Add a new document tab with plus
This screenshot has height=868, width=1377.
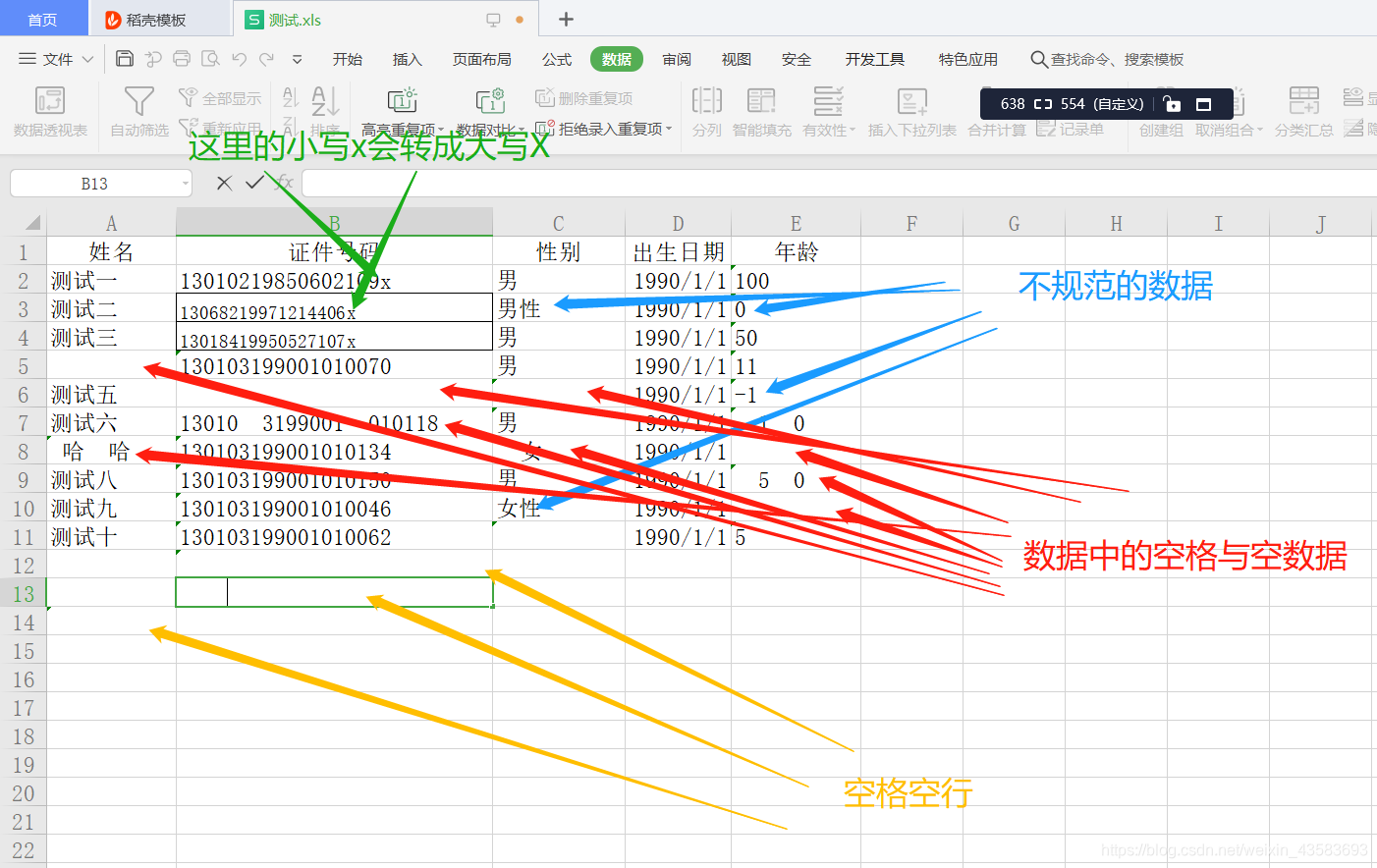coord(566,19)
